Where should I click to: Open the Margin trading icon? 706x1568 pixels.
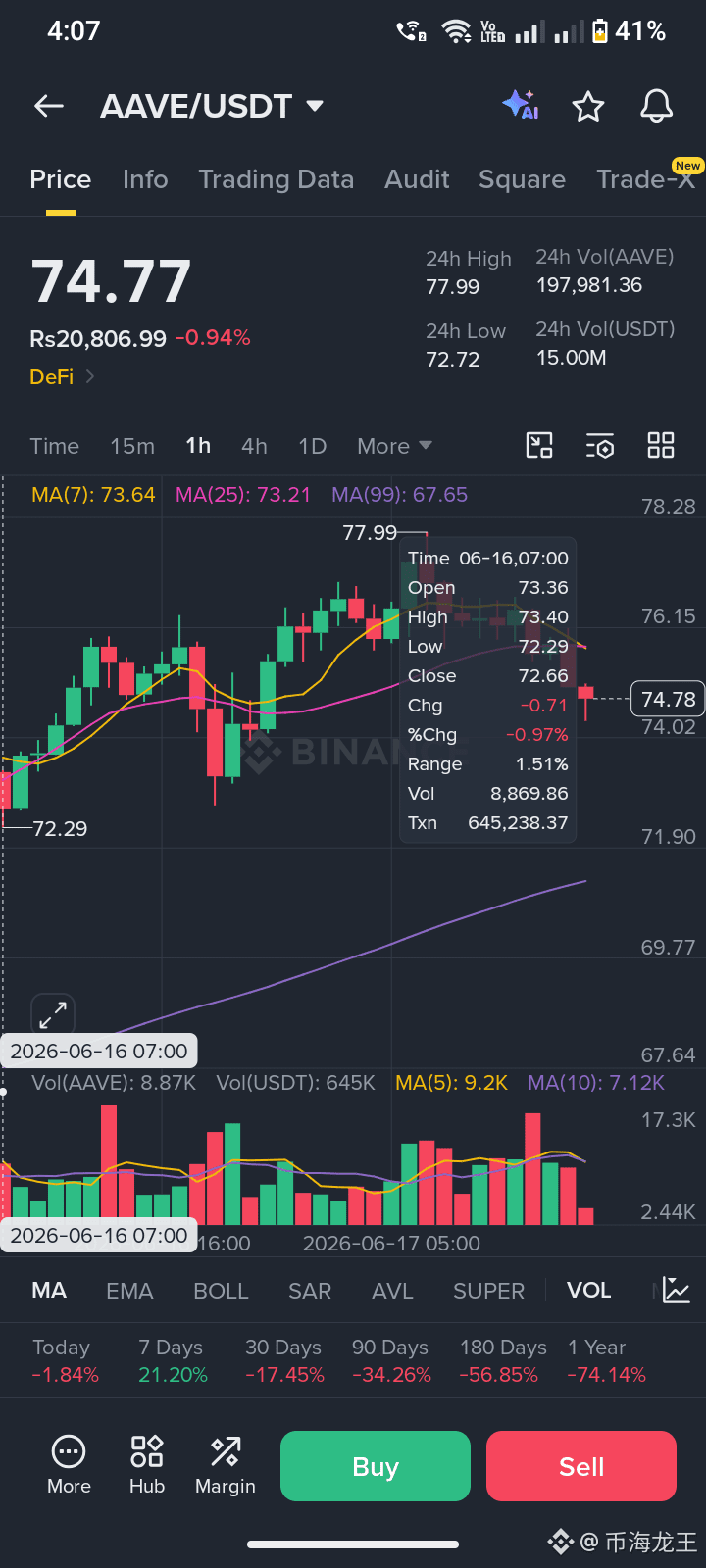click(226, 1451)
